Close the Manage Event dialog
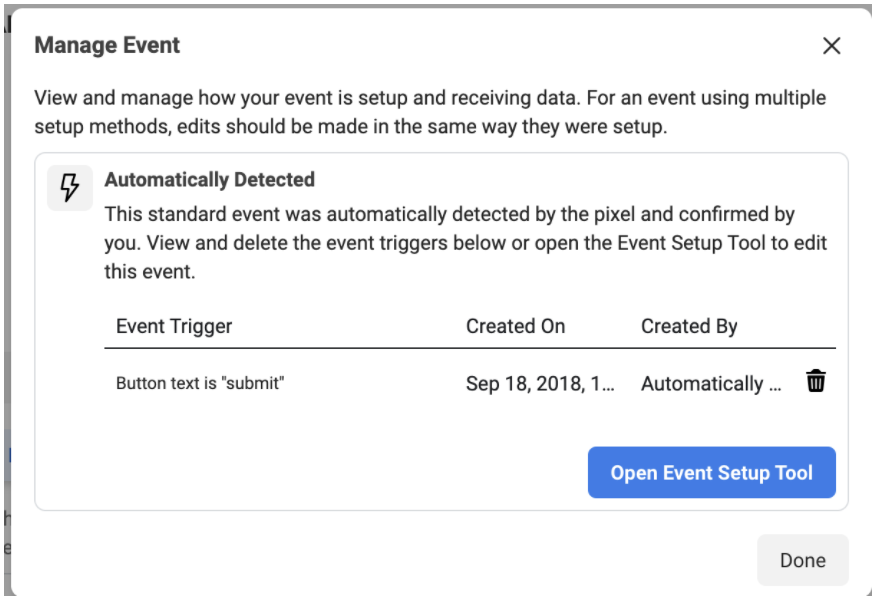 [x=832, y=46]
